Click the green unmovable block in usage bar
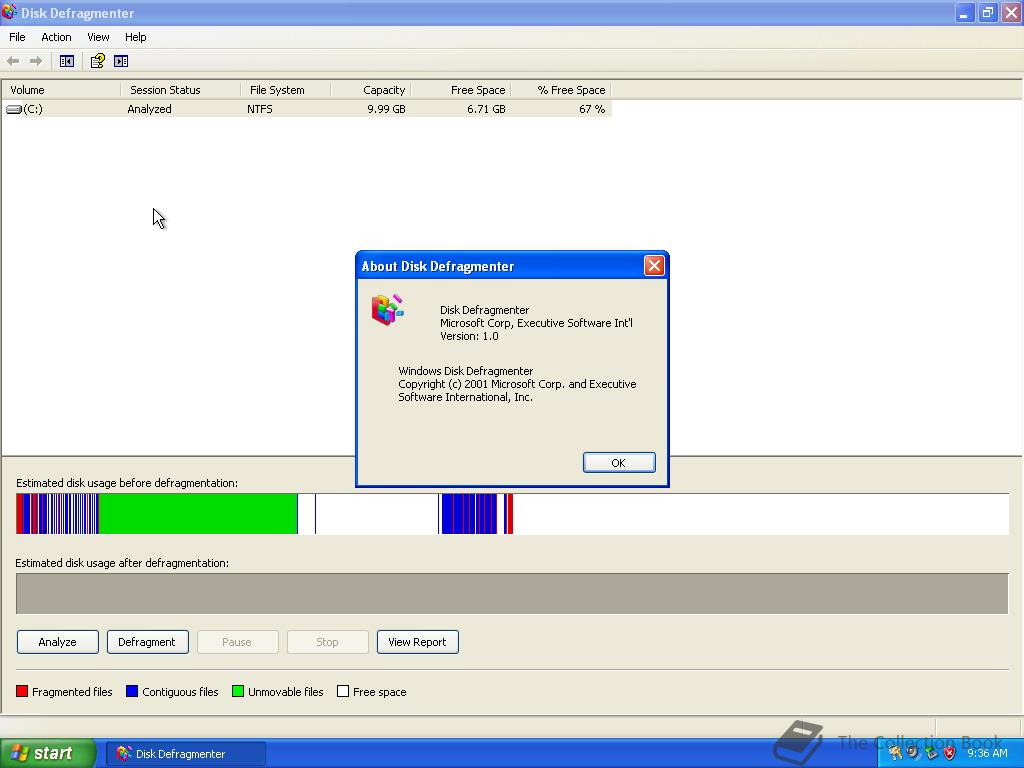The width and height of the screenshot is (1024, 768). click(198, 514)
